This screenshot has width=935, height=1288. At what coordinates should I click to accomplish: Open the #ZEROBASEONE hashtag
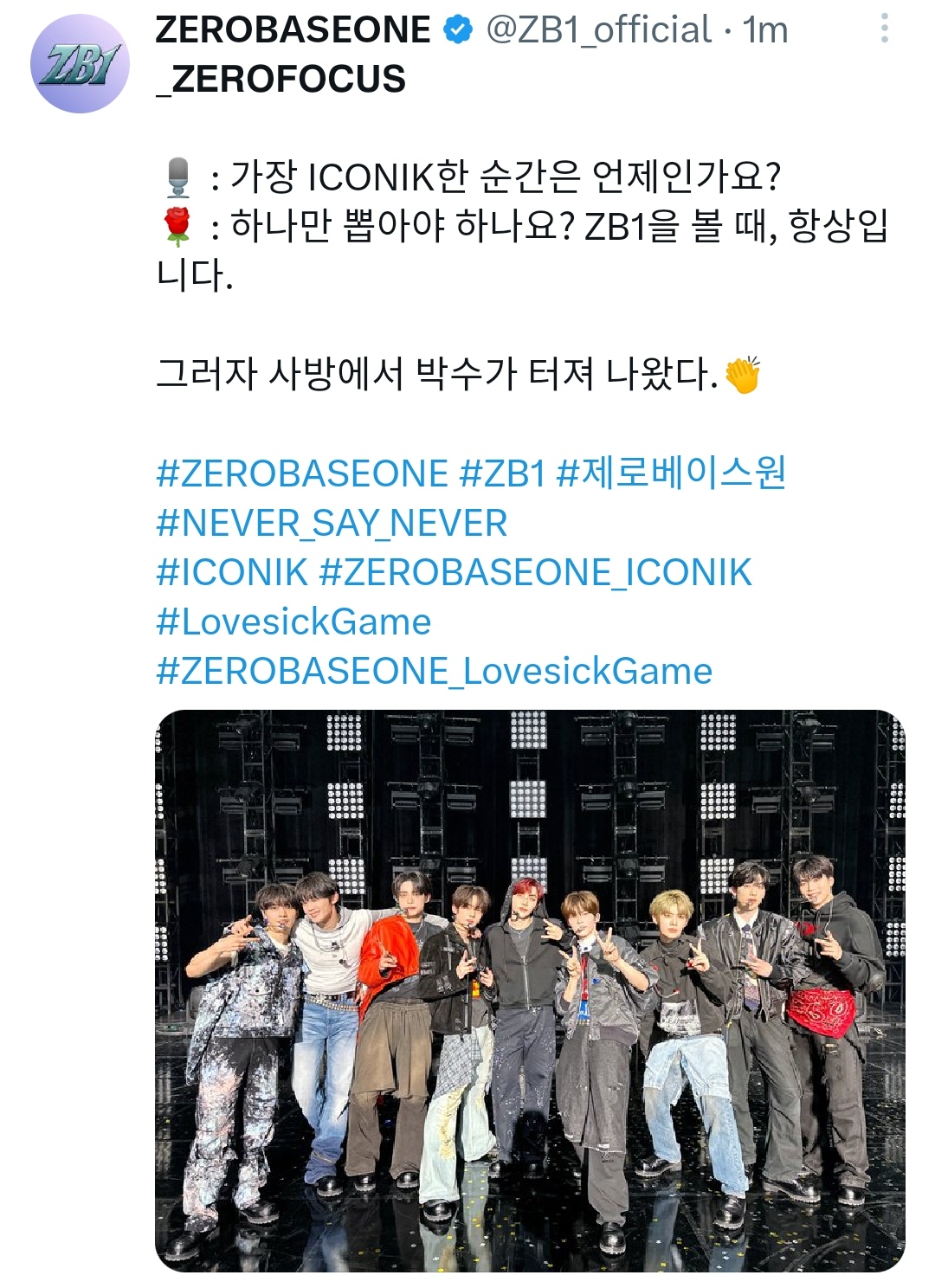tap(302, 474)
